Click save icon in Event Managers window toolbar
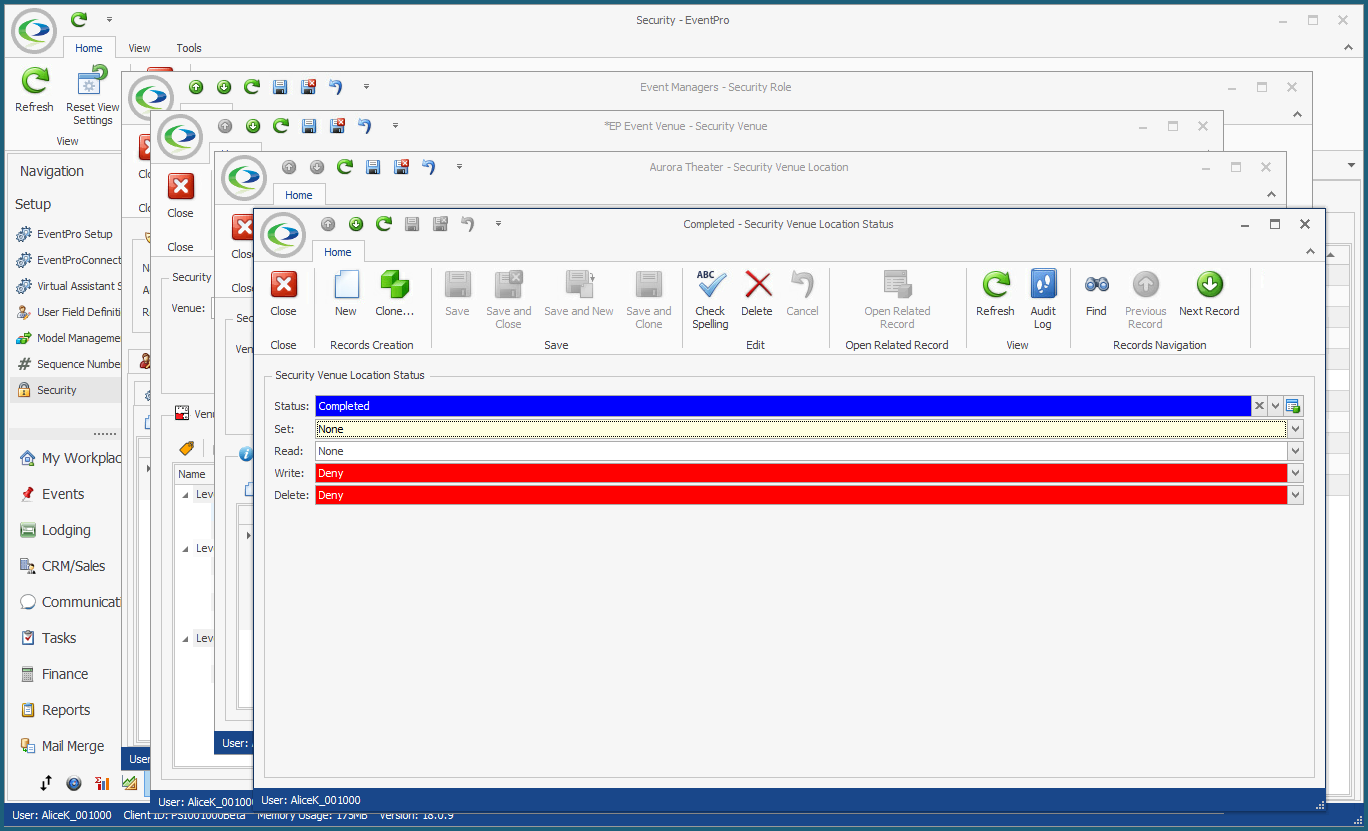The height and width of the screenshot is (831, 1368). point(281,87)
